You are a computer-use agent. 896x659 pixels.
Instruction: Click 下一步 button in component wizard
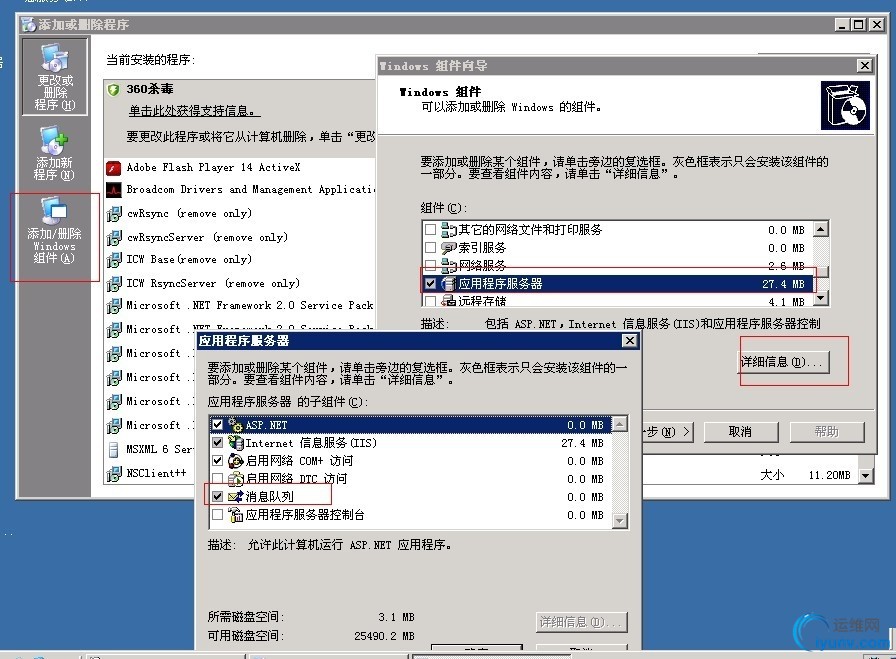pyautogui.click(x=669, y=432)
